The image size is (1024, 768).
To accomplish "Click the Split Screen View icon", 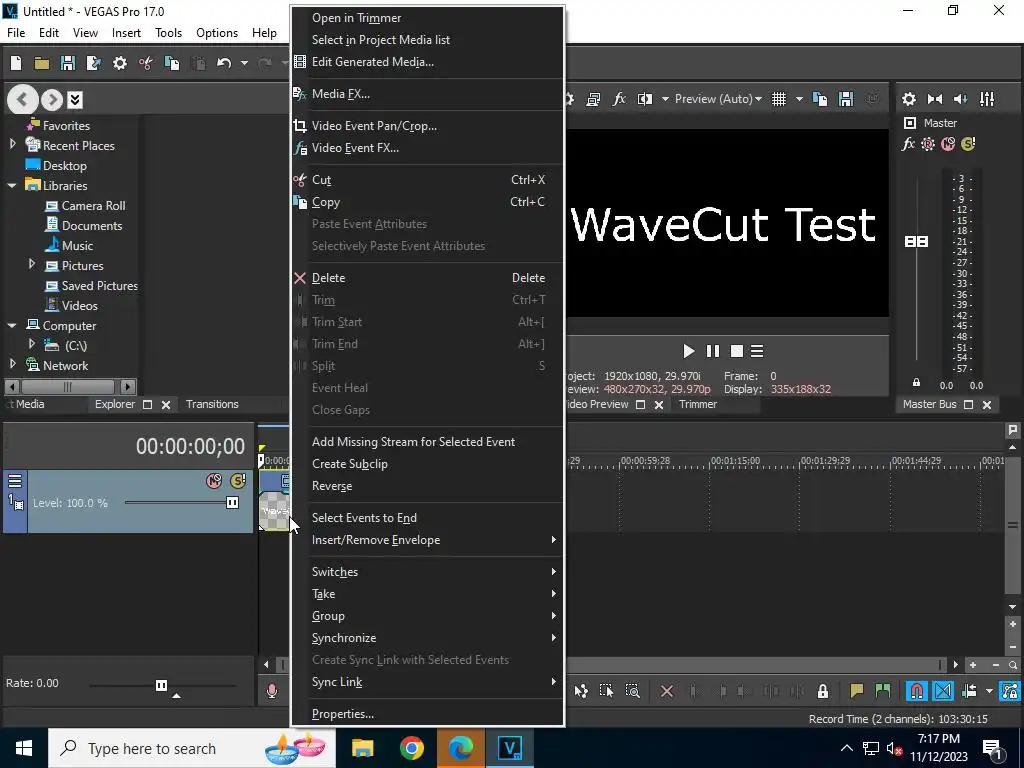I will coord(645,99).
